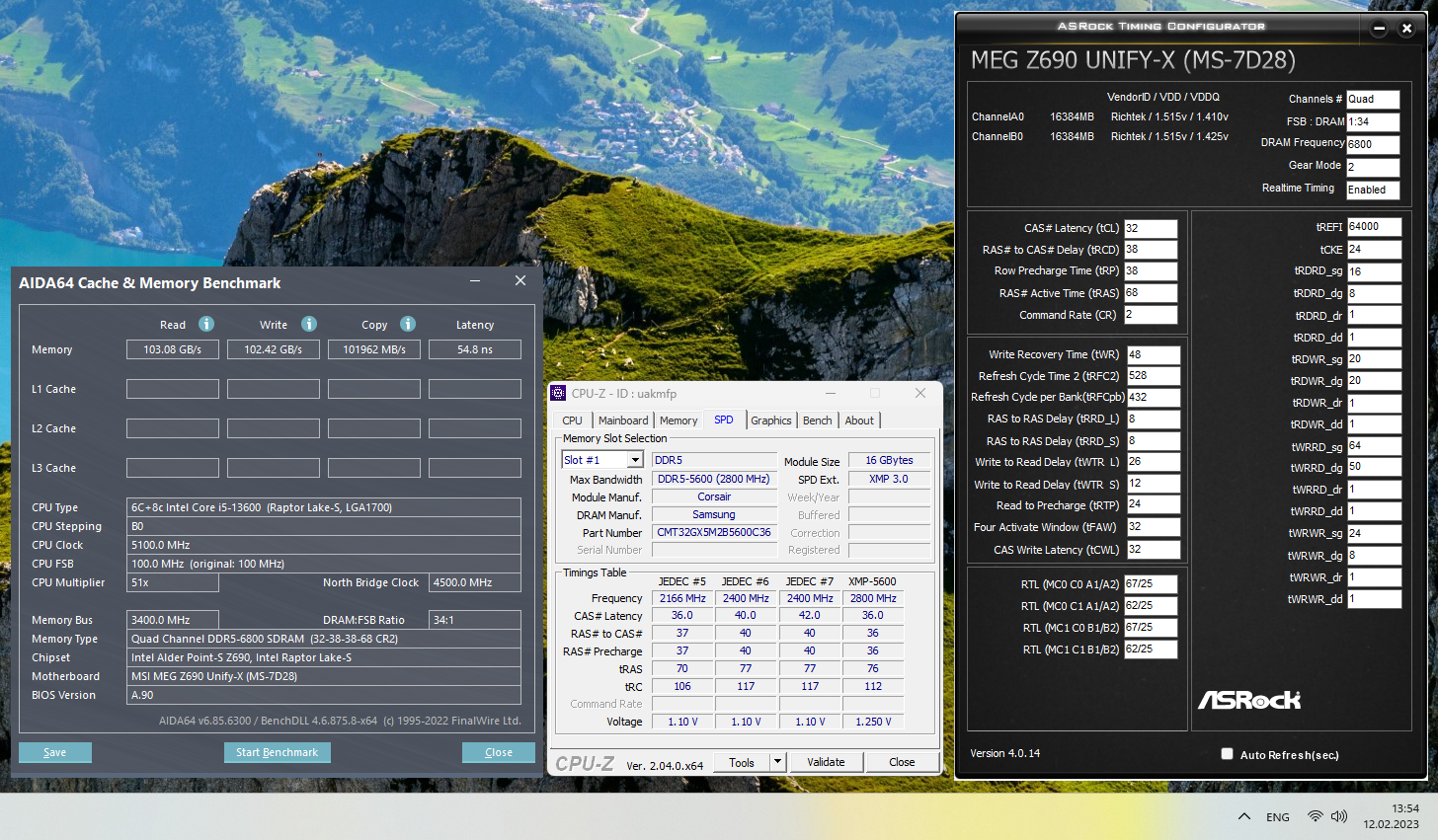Click the ASRock logo in Timing Configurator
Image resolution: width=1438 pixels, height=840 pixels.
1249,700
